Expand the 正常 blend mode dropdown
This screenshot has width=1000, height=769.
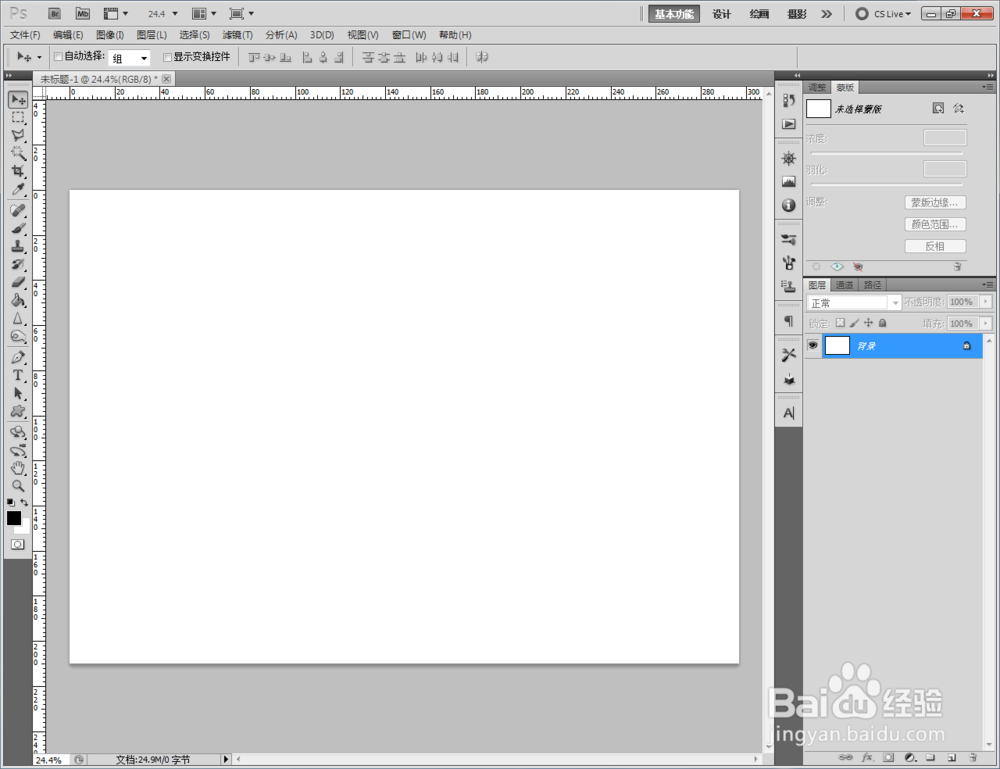(853, 303)
